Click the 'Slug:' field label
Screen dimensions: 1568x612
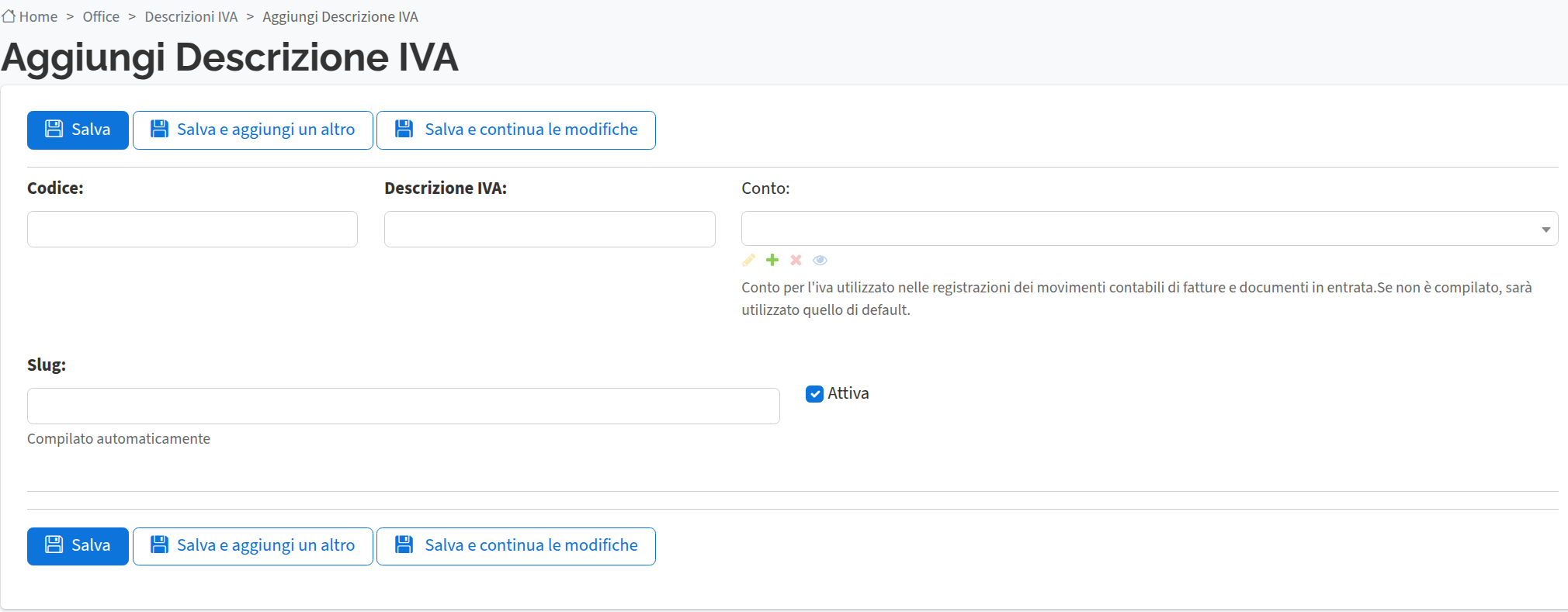[x=47, y=365]
